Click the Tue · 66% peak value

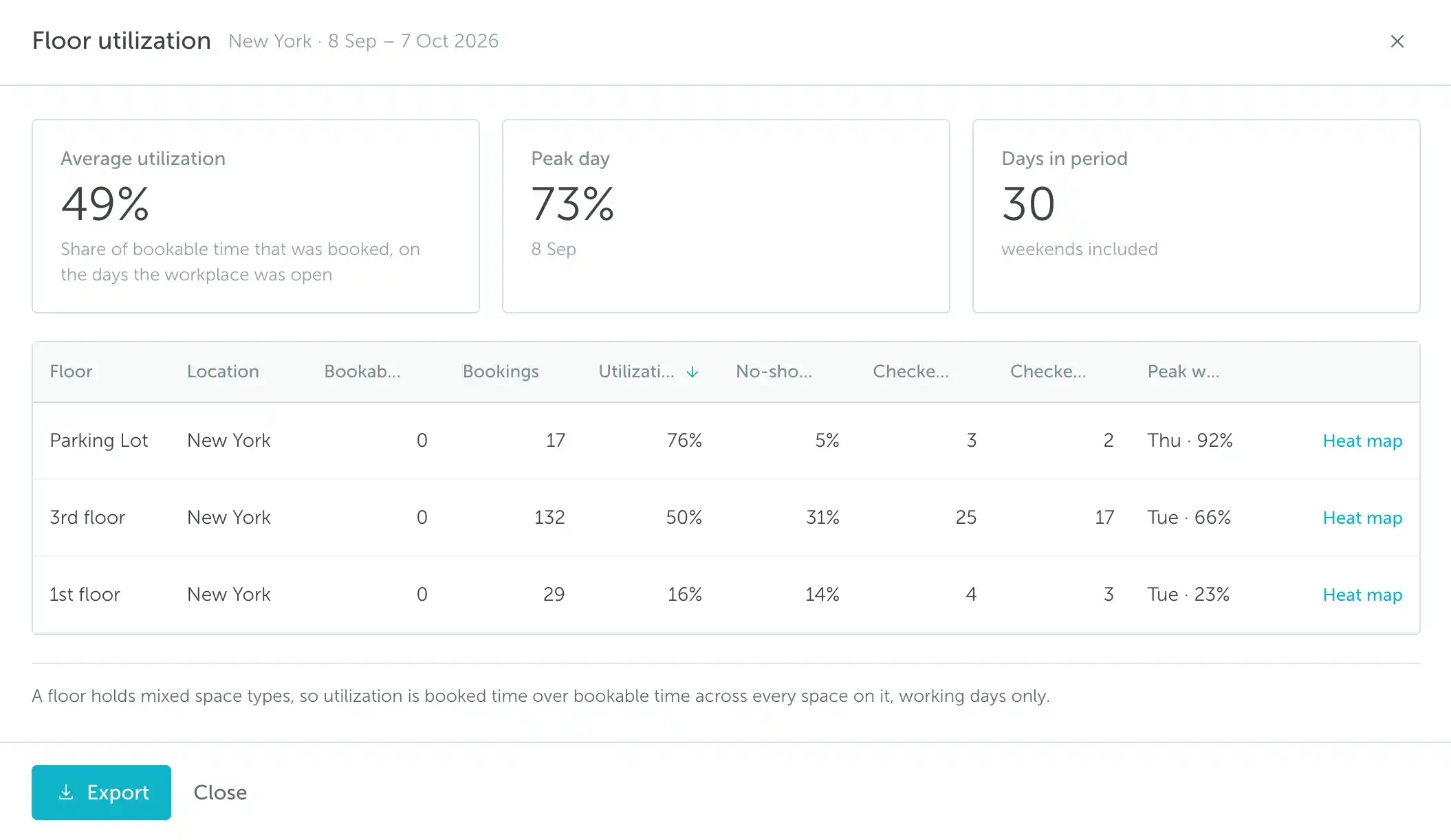1189,517
